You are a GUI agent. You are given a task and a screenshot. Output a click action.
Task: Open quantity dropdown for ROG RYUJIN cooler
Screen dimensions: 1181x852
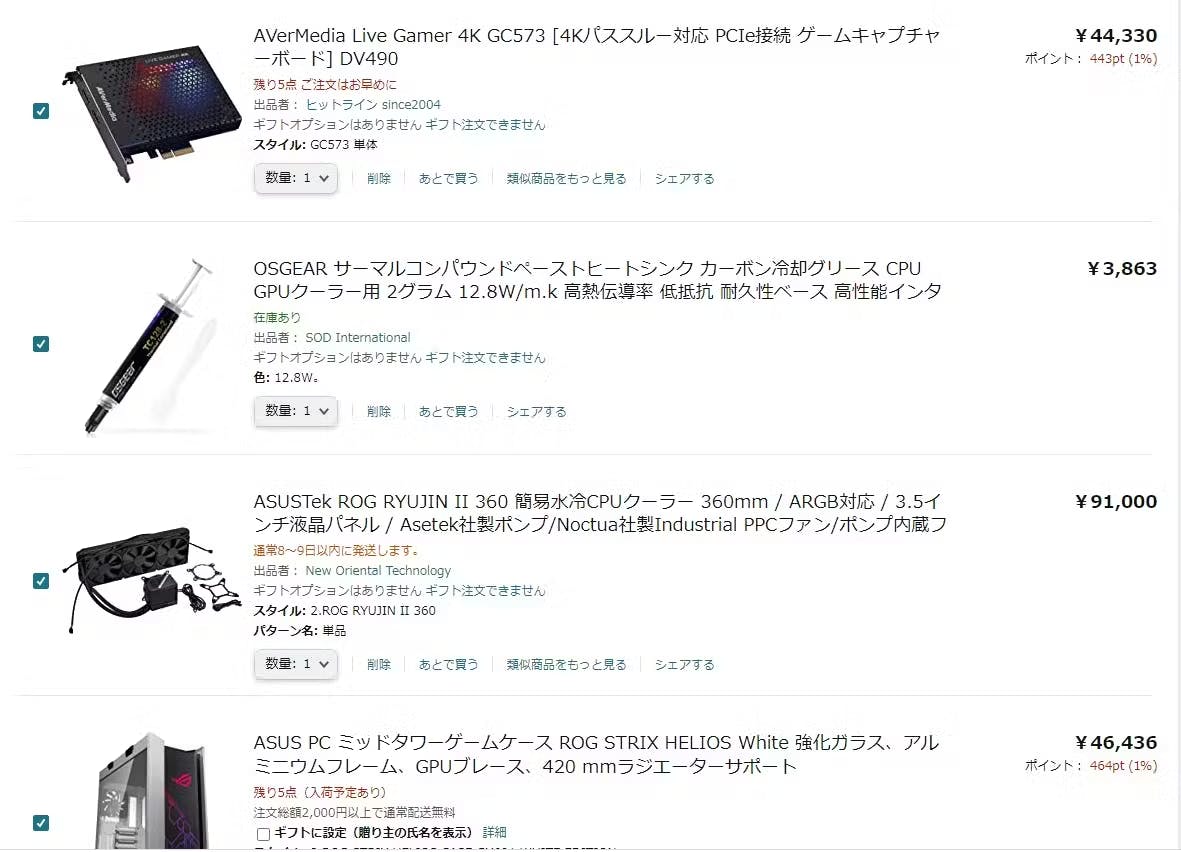tap(295, 664)
